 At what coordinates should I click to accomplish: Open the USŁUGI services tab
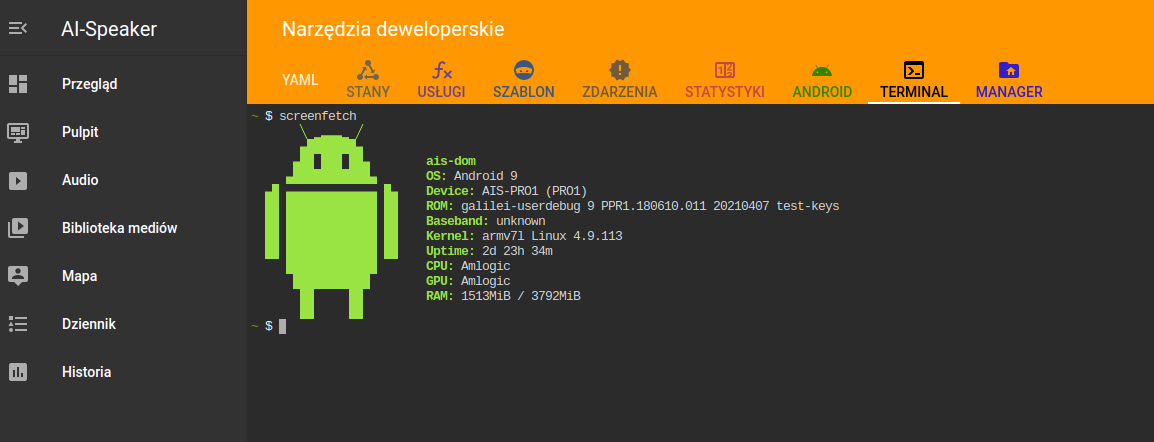click(x=441, y=80)
